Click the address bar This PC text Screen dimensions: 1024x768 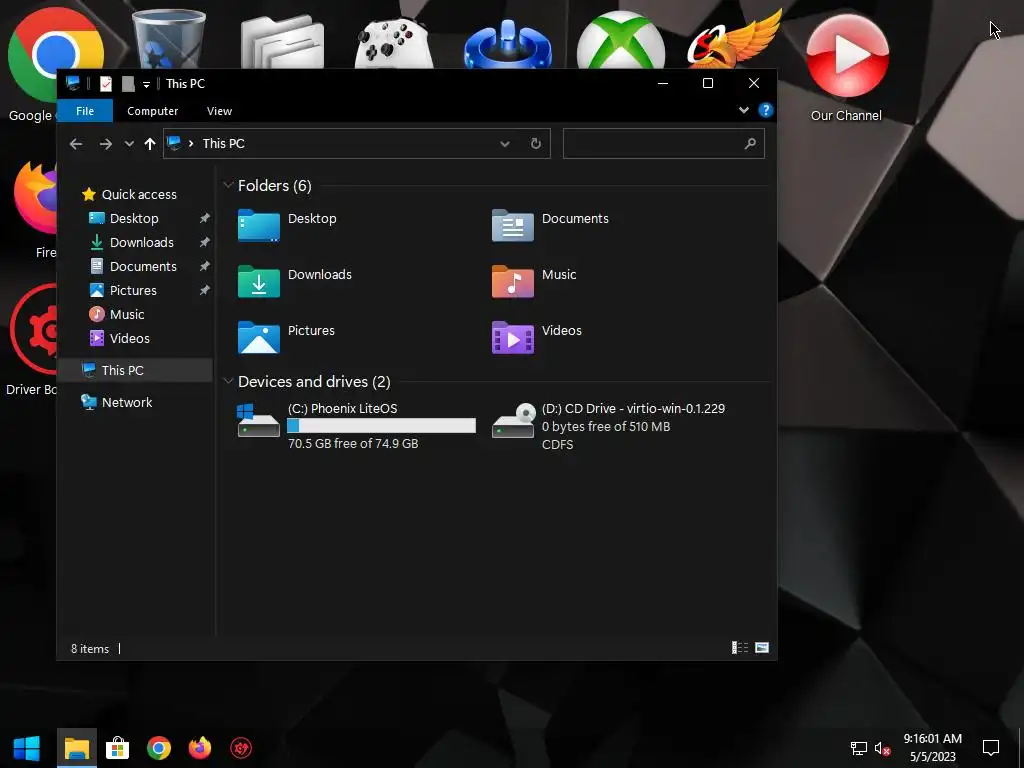click(x=223, y=144)
